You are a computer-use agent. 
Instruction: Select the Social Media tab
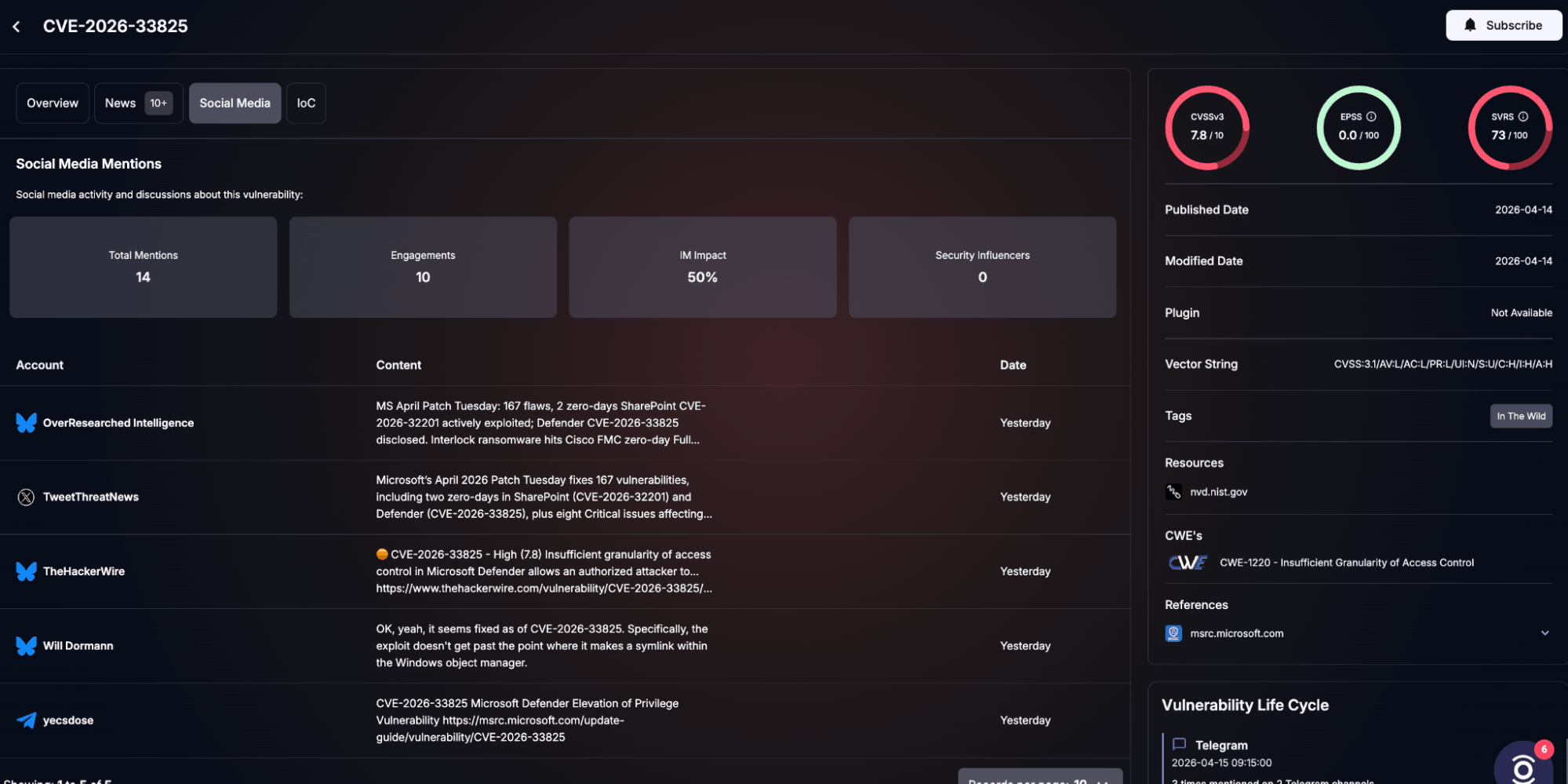coord(235,104)
